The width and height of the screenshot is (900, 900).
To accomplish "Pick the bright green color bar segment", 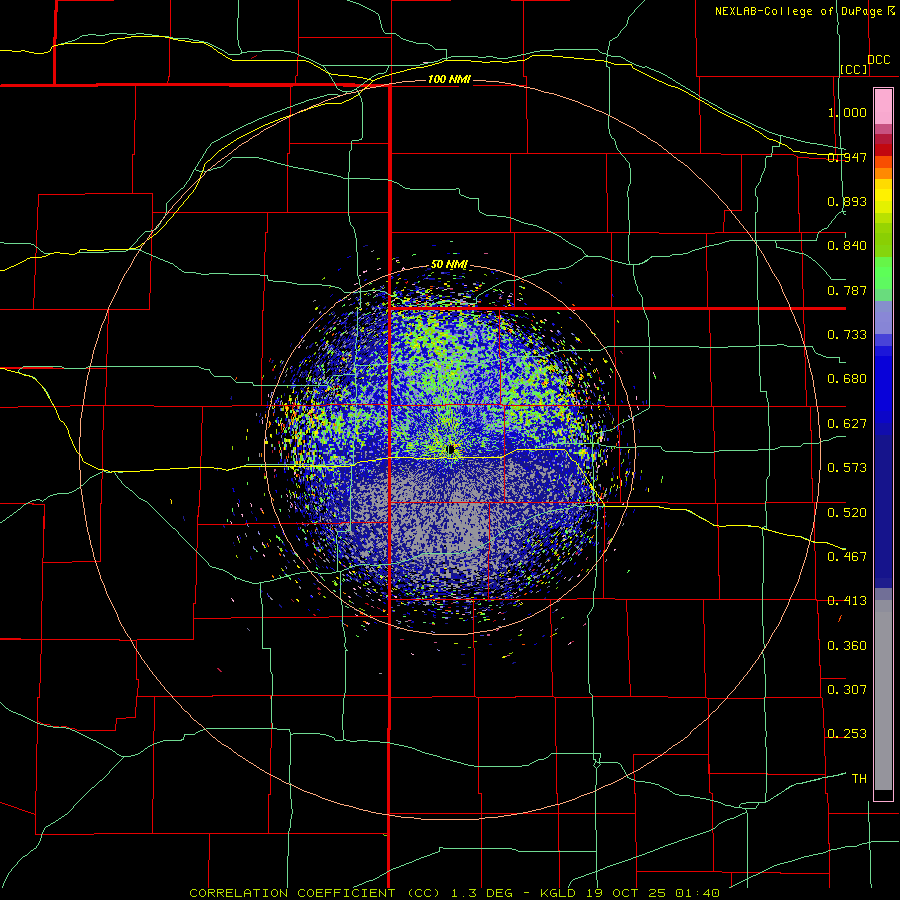I will click(883, 273).
